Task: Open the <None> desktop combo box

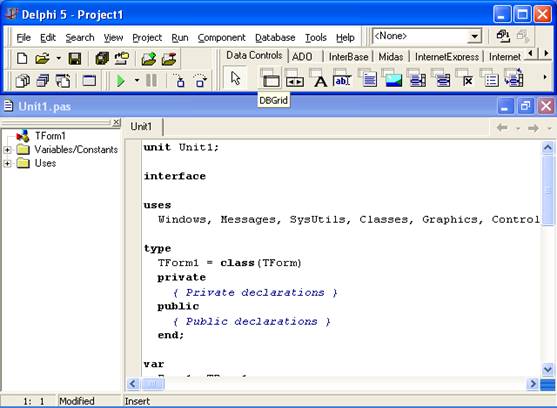Action: (x=474, y=36)
